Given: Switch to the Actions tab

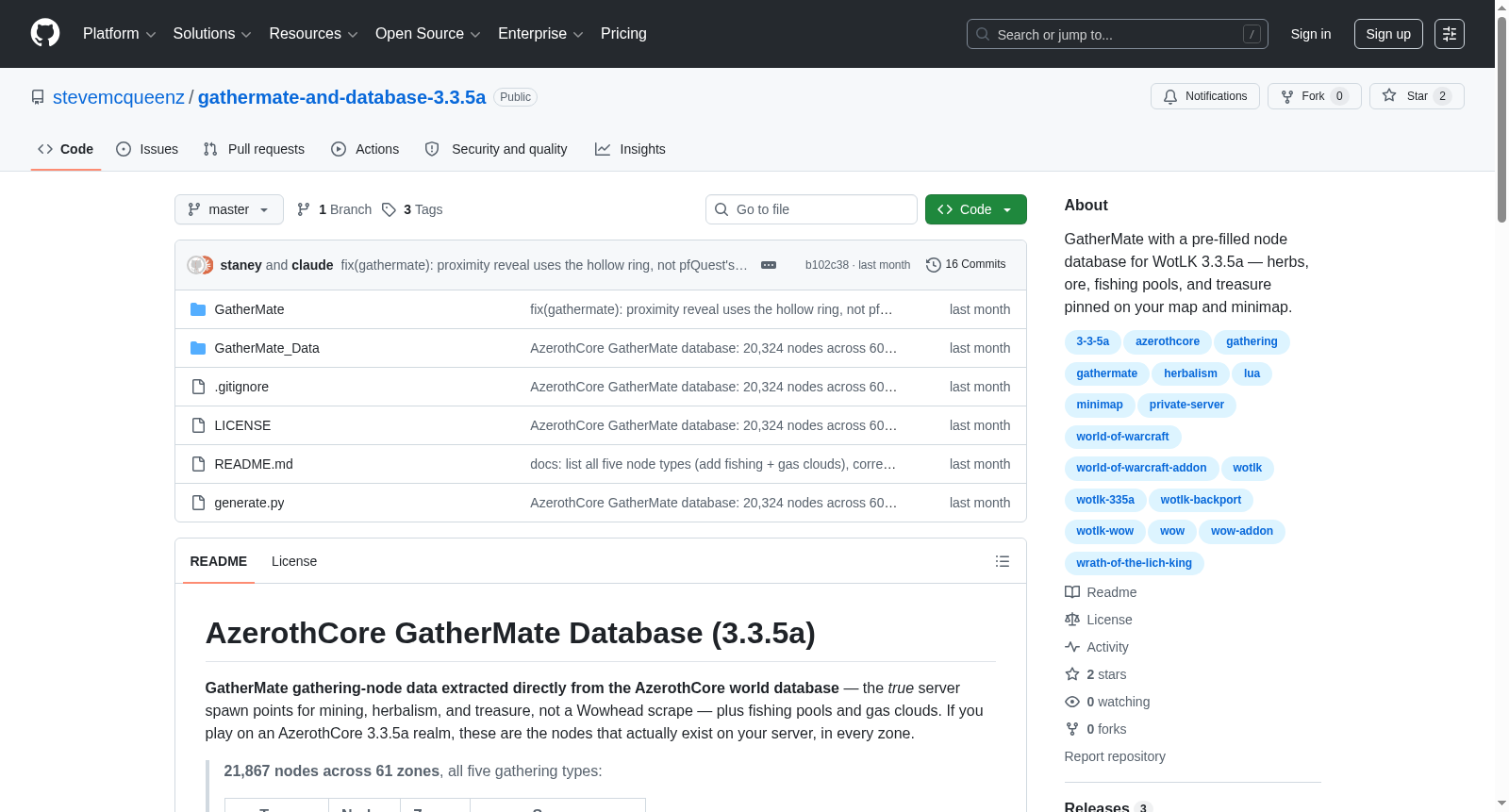Looking at the screenshot, I should 365,149.
